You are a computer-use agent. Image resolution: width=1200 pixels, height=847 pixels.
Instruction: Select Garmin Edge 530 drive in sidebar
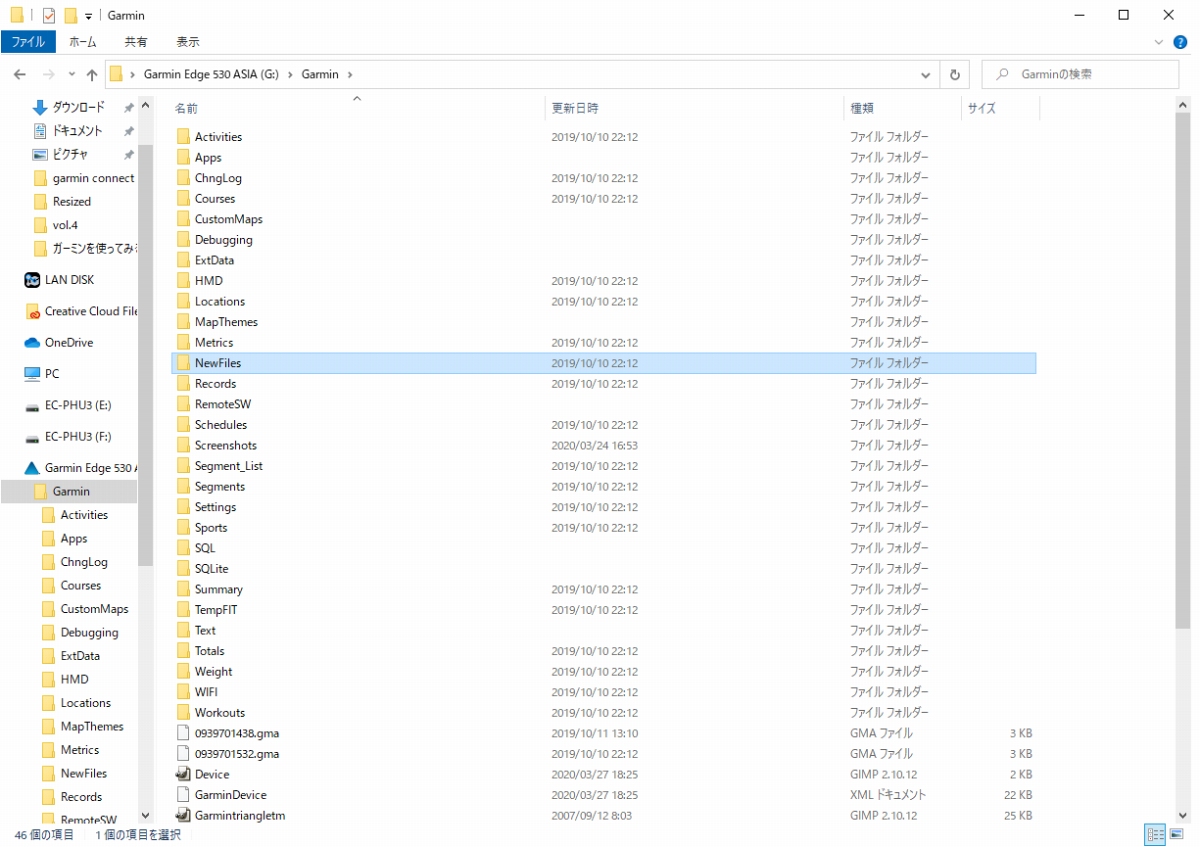point(90,467)
